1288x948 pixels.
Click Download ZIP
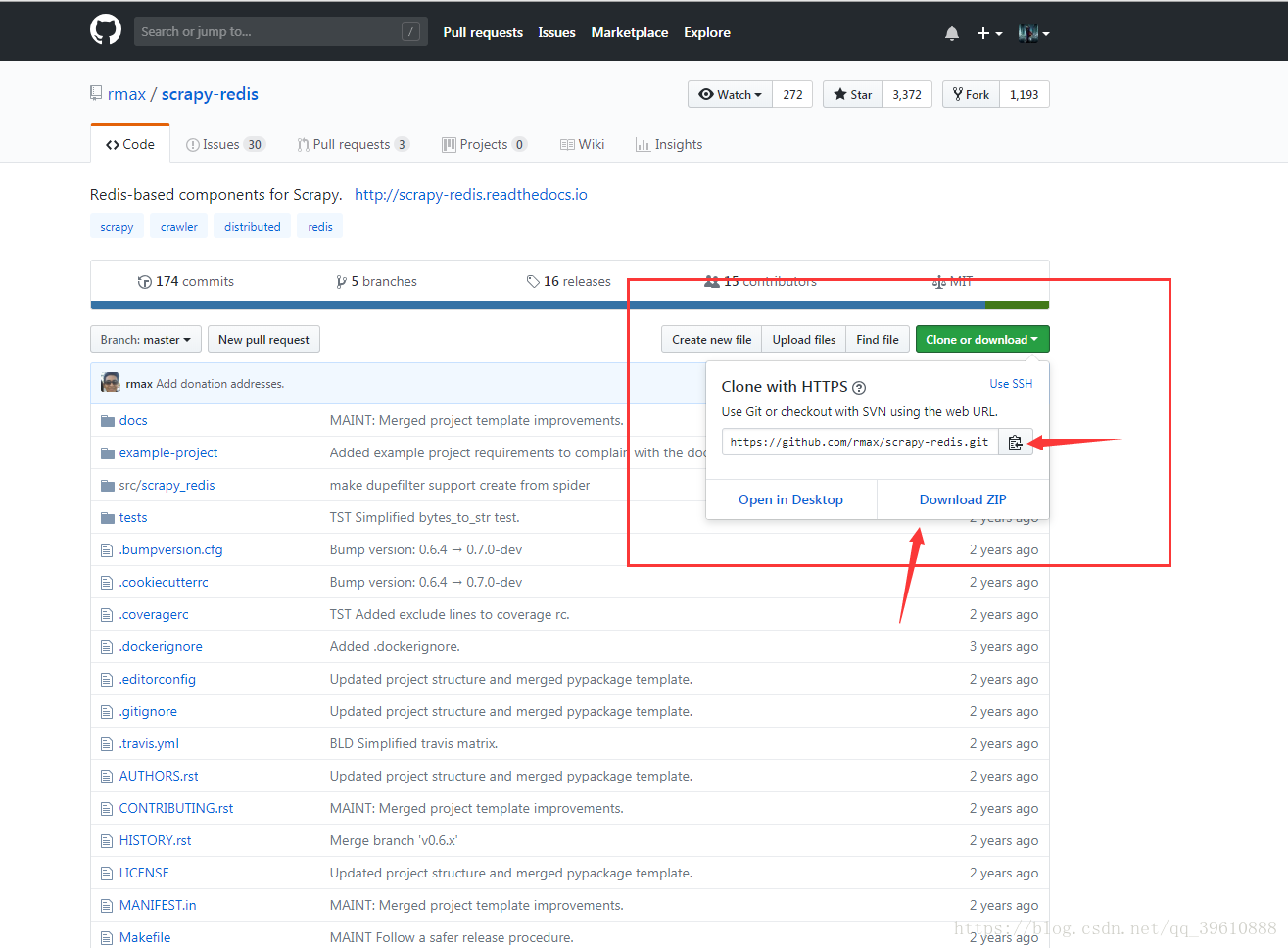click(963, 499)
